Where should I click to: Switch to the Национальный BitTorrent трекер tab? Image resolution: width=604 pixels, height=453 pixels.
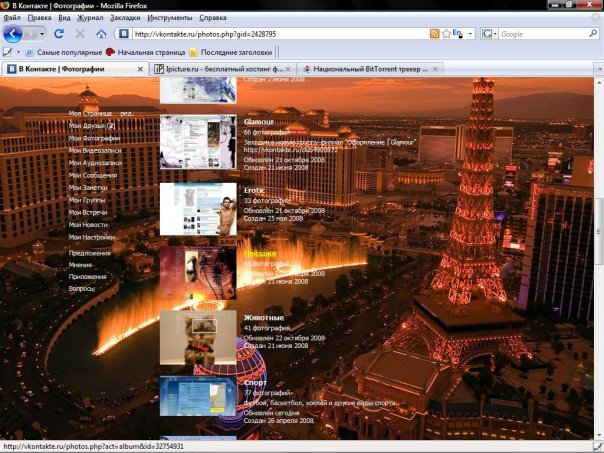pyautogui.click(x=370, y=69)
